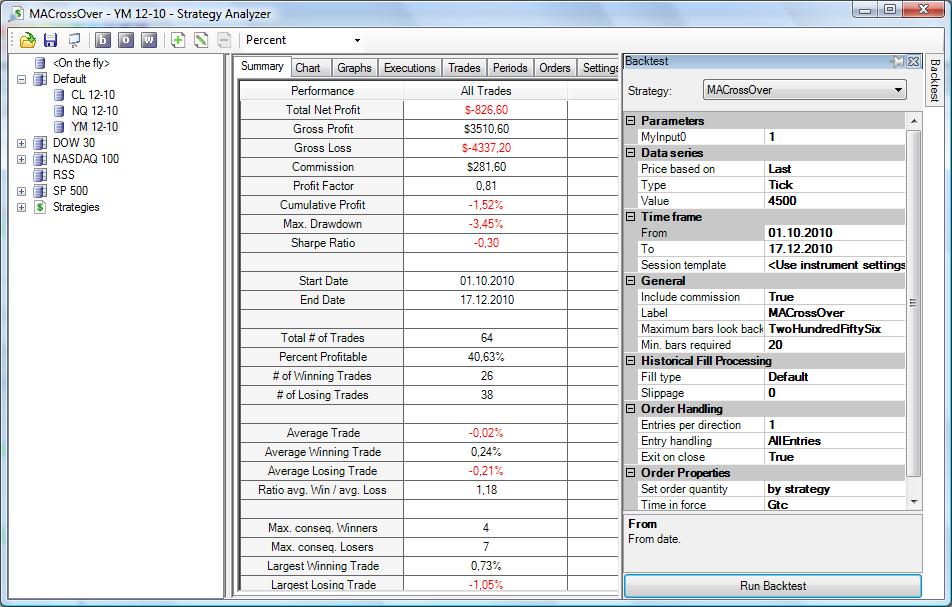Click the All Trades column header
Image resolution: width=952 pixels, height=607 pixels.
coord(486,91)
